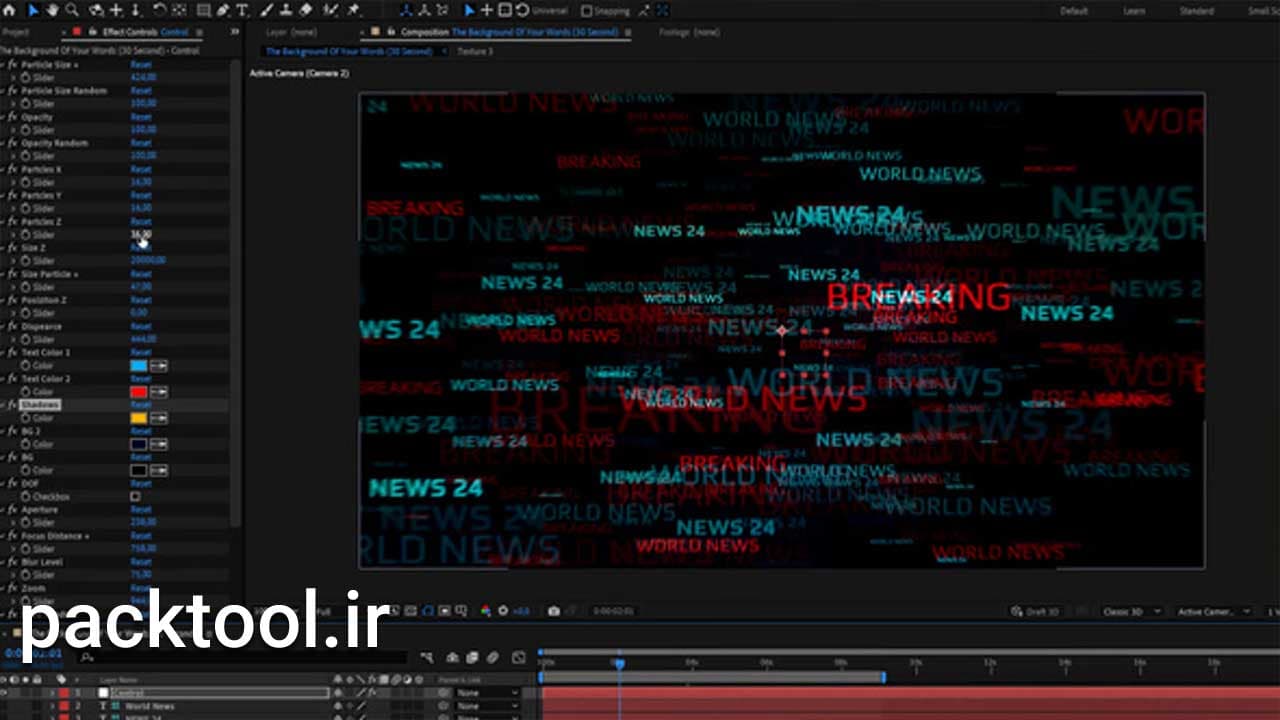
Task: Click the Disapearce Slider value 444.00
Action: pos(143,340)
